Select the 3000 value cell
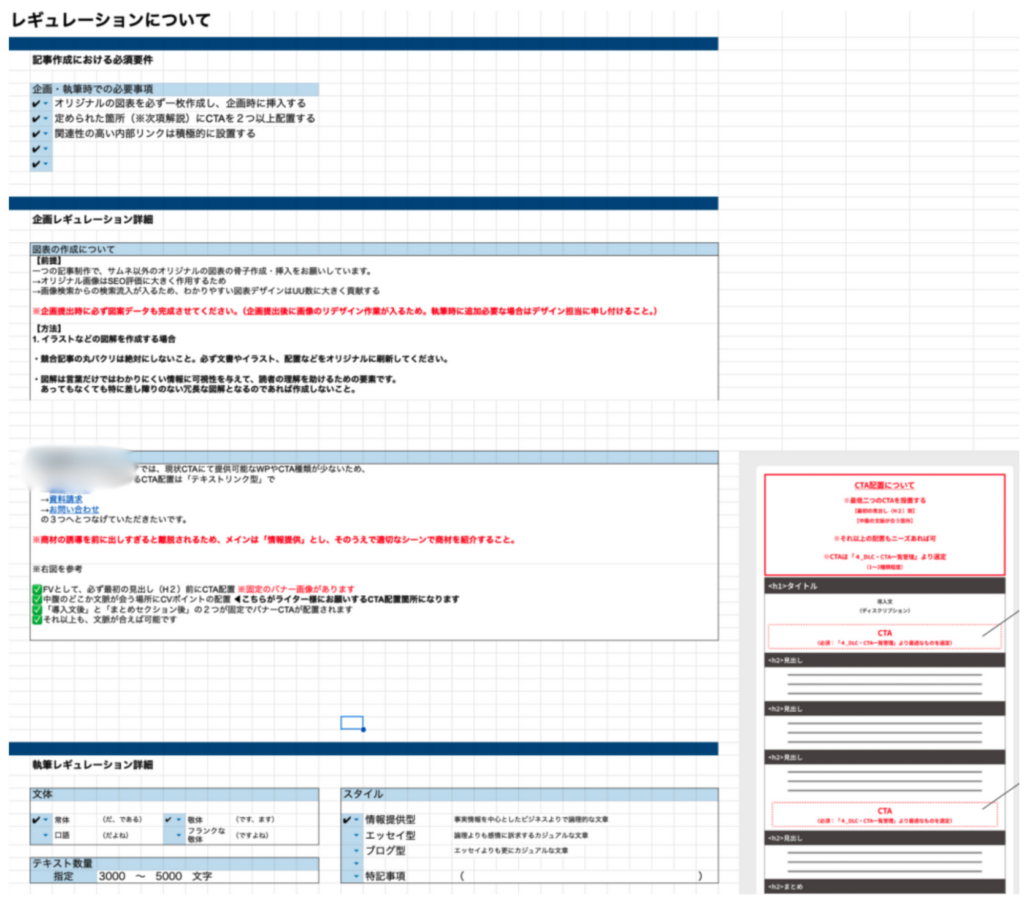Screen dimensions: 1024x906 coord(112,876)
